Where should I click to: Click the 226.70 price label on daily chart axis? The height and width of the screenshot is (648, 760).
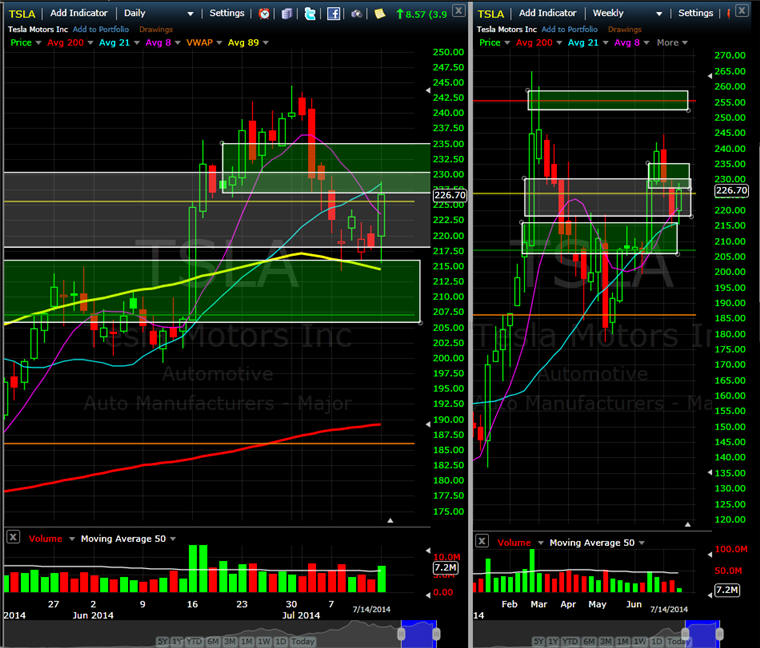pyautogui.click(x=449, y=195)
